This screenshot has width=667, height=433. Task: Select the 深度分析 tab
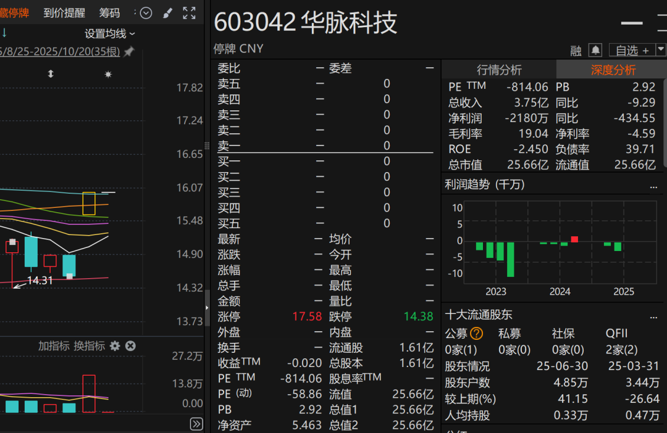[x=612, y=70]
